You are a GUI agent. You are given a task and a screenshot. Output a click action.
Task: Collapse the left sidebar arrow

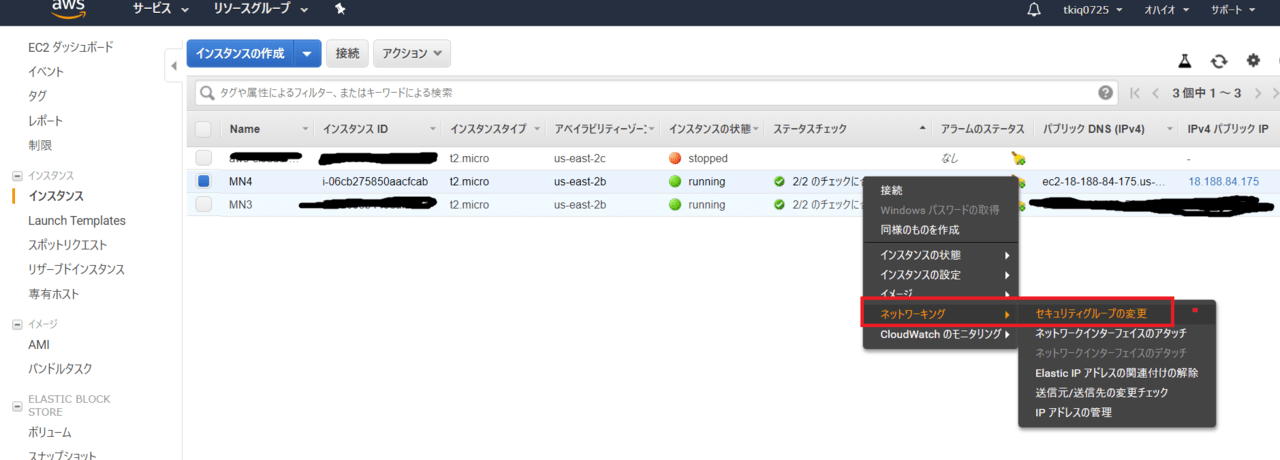click(173, 66)
